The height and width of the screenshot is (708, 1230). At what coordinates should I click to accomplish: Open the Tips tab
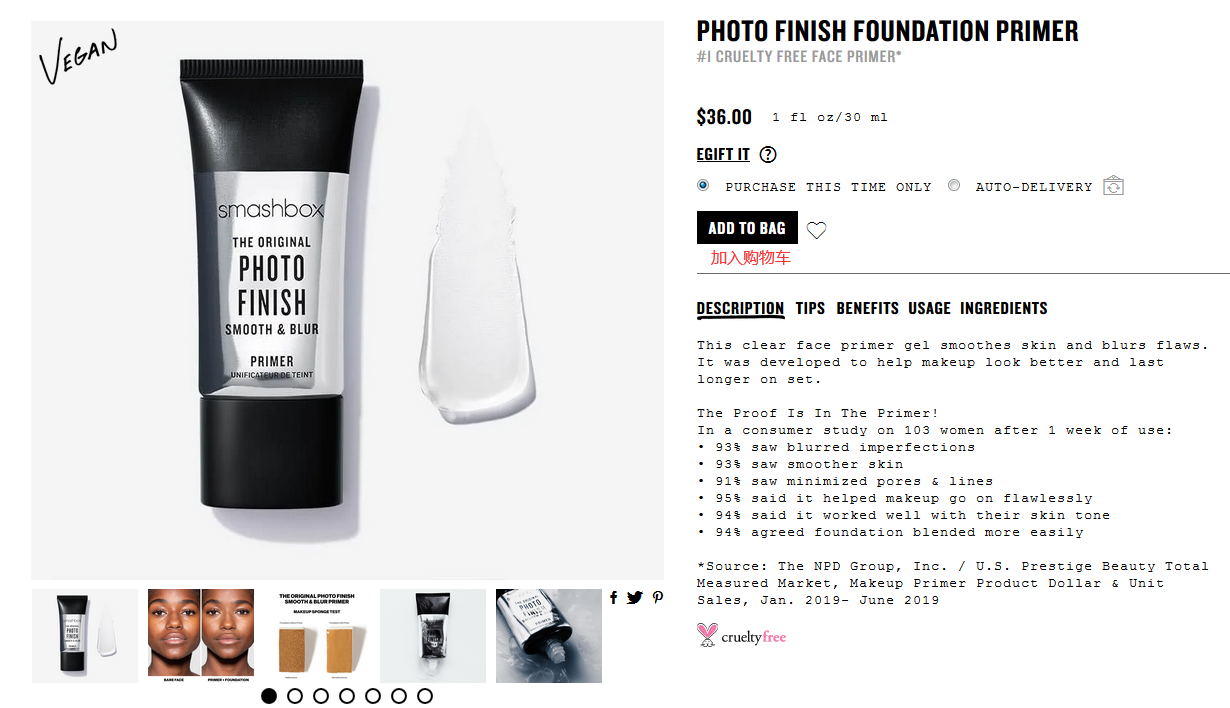tap(810, 308)
